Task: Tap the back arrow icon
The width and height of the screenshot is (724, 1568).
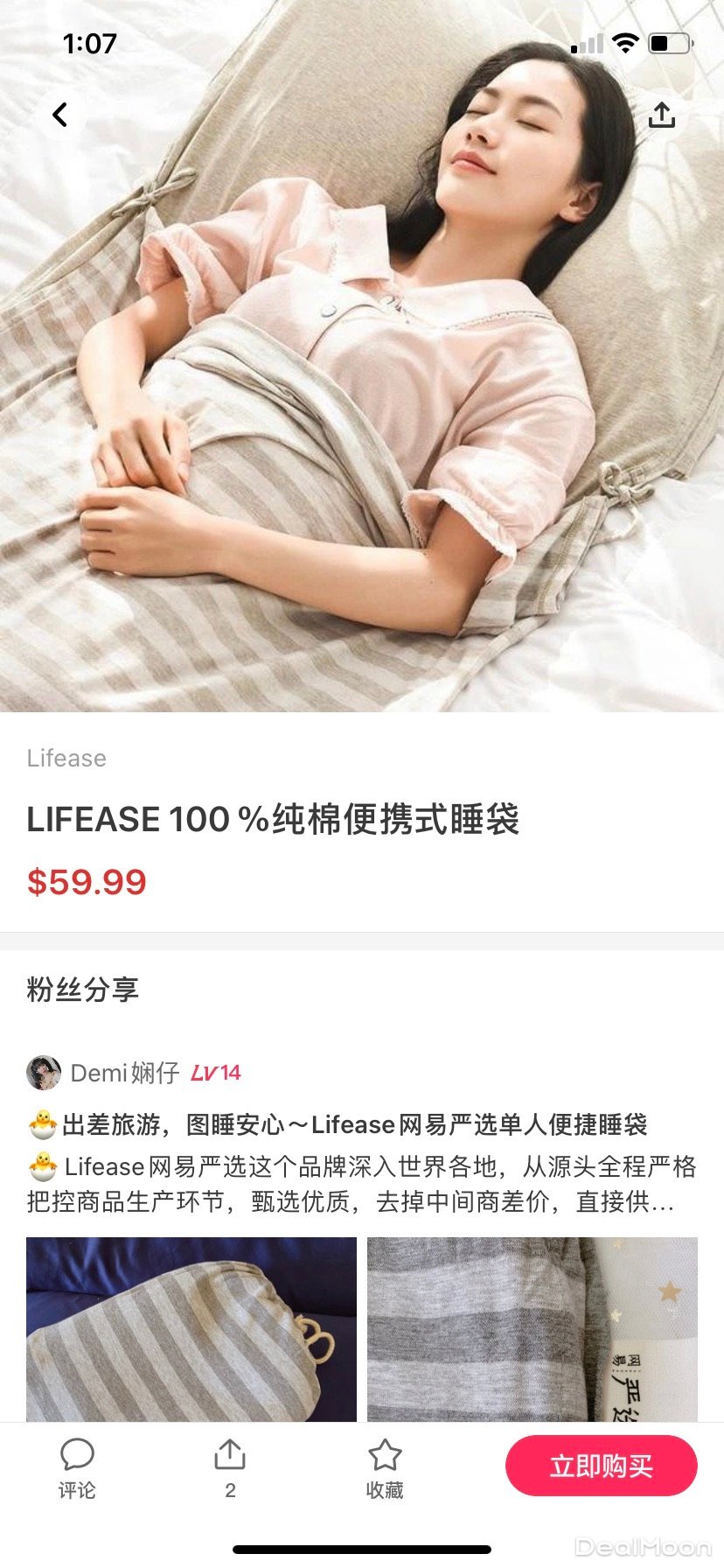Action: point(60,115)
